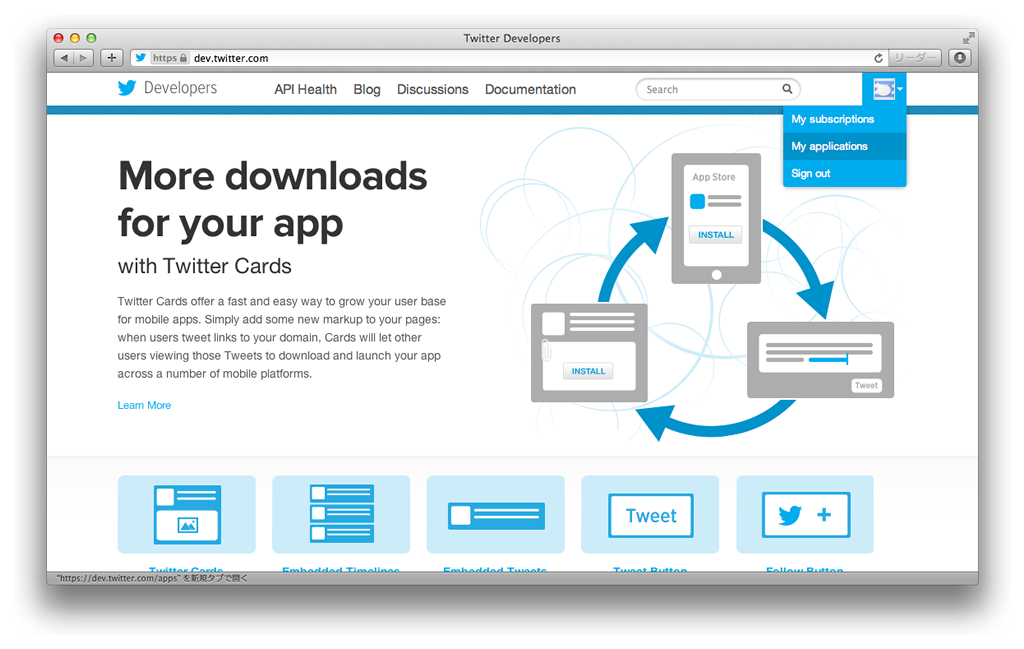1024x649 pixels.
Task: Select My subscriptions from the menu
Action: tap(844, 119)
